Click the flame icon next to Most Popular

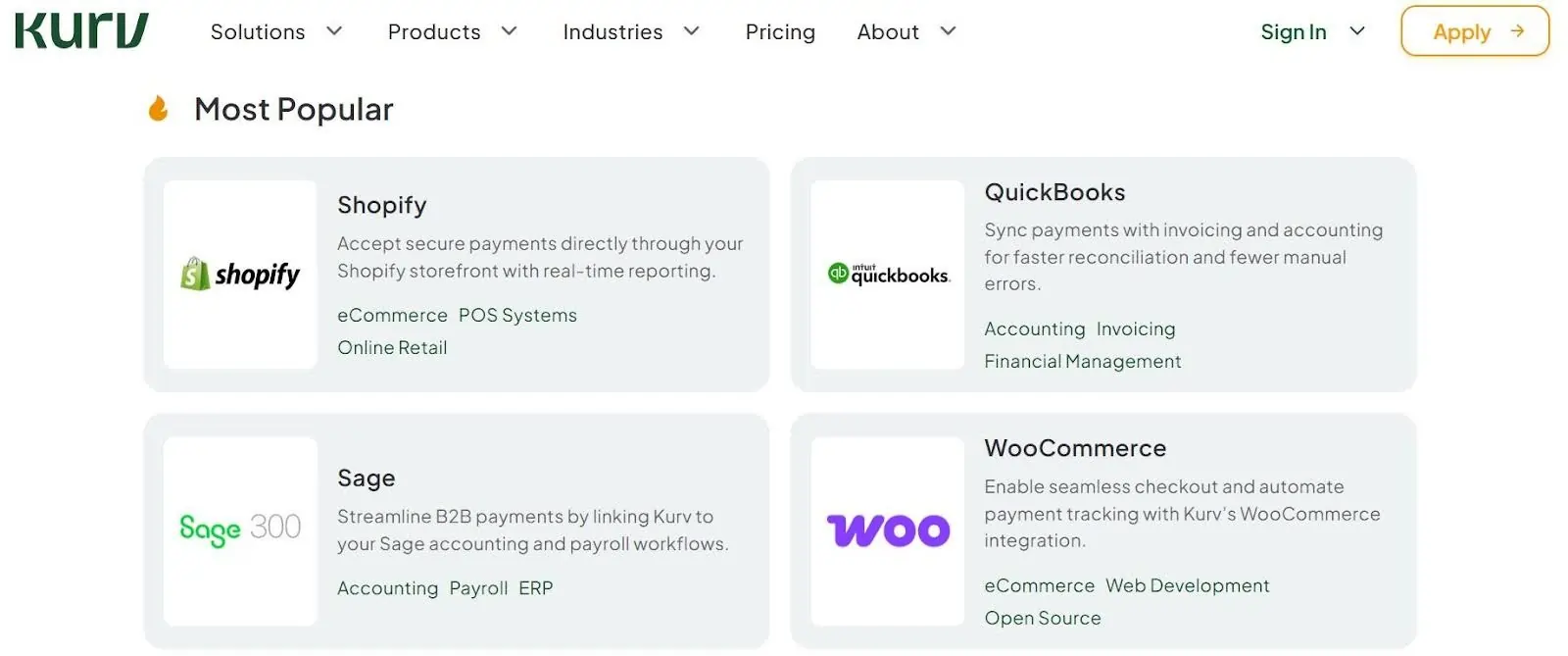(157, 108)
